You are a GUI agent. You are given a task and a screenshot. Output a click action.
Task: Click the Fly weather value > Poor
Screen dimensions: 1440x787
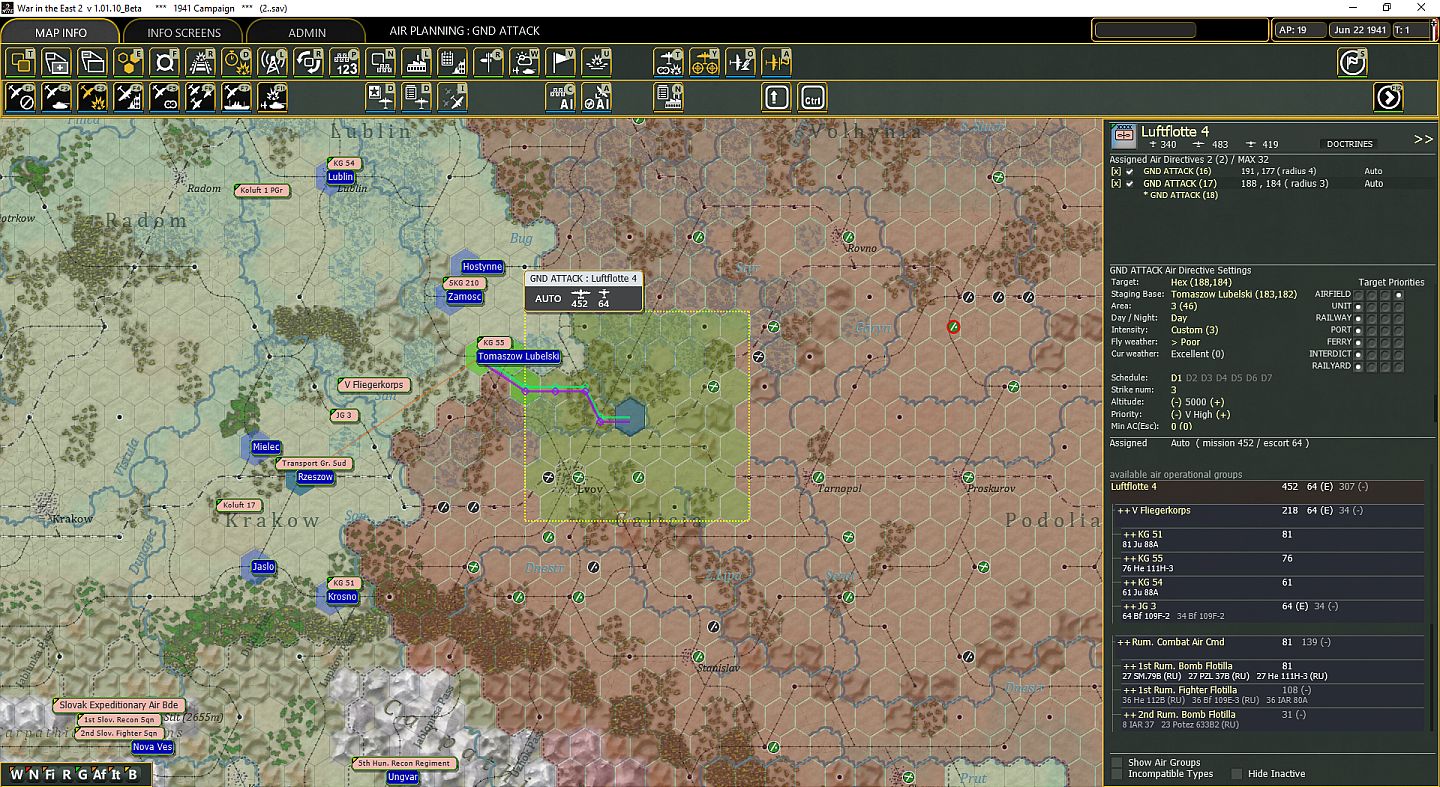(x=1186, y=342)
